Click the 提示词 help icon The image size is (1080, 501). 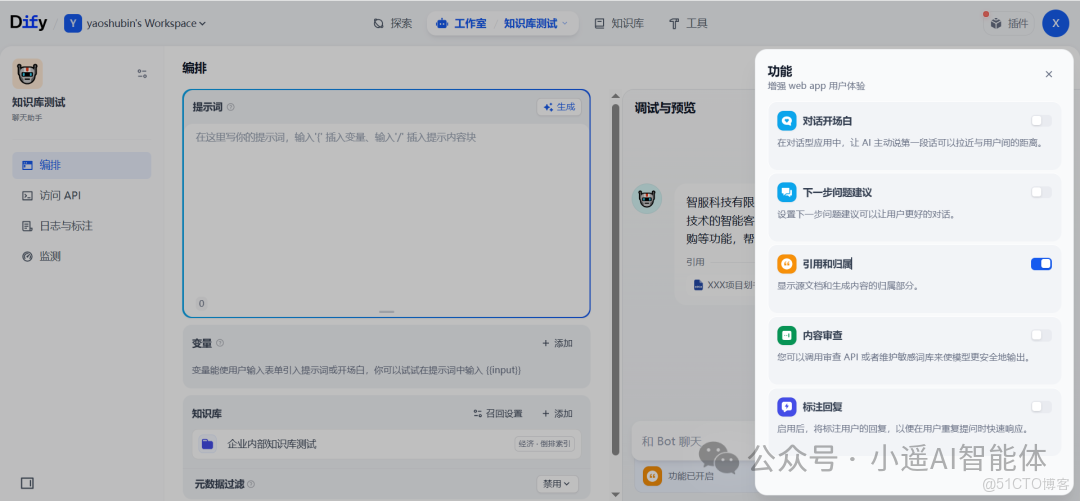pos(231,107)
